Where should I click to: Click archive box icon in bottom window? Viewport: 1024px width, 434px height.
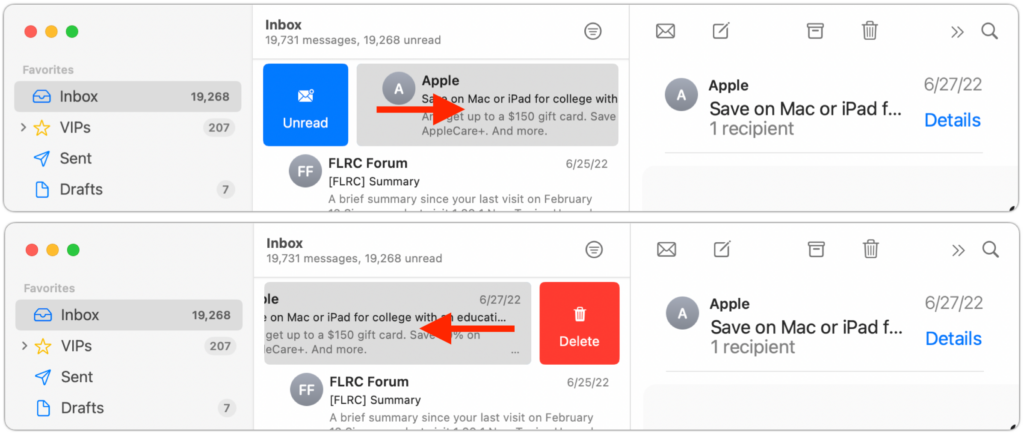point(816,249)
